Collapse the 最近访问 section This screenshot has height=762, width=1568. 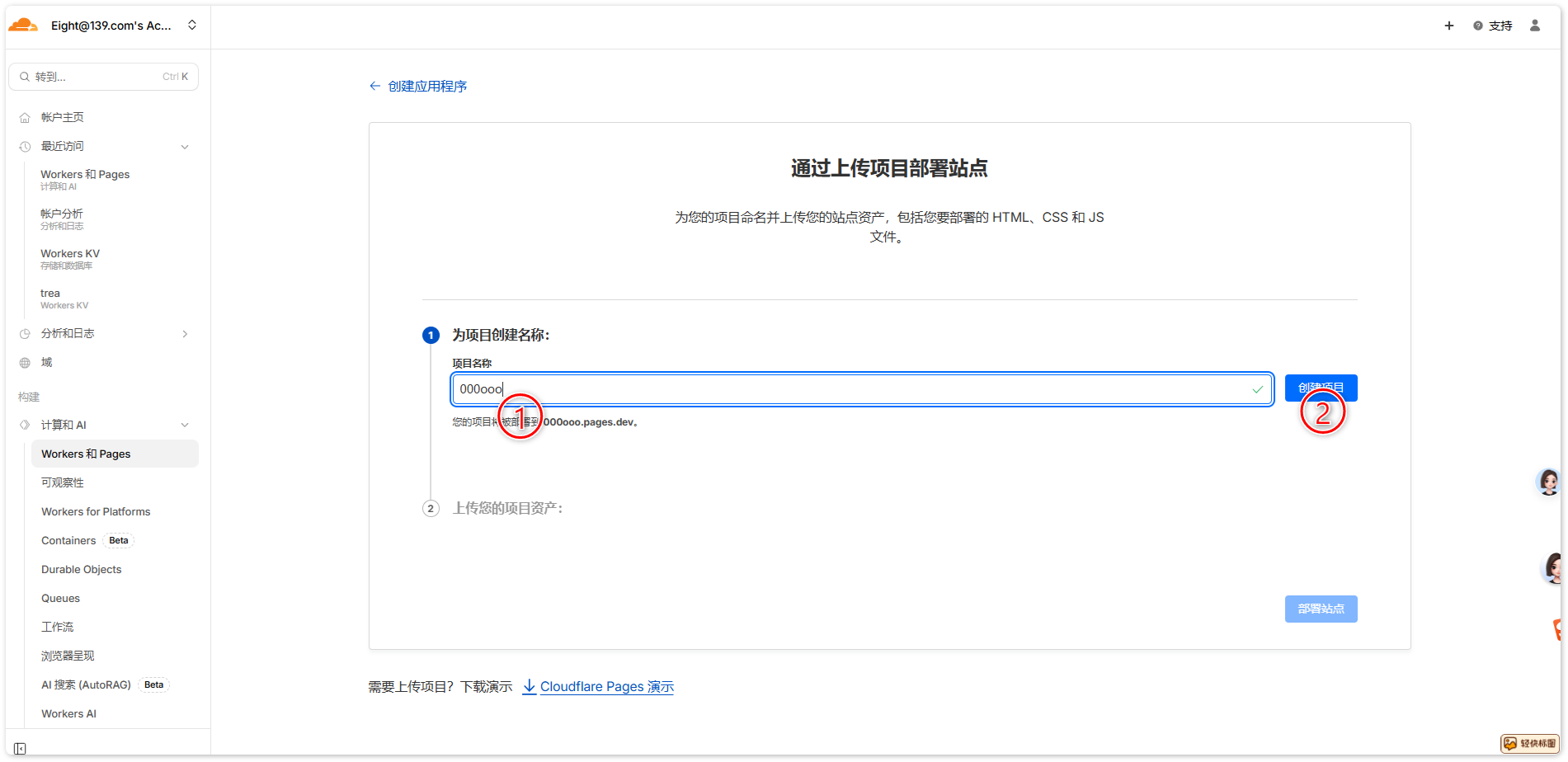pos(185,147)
